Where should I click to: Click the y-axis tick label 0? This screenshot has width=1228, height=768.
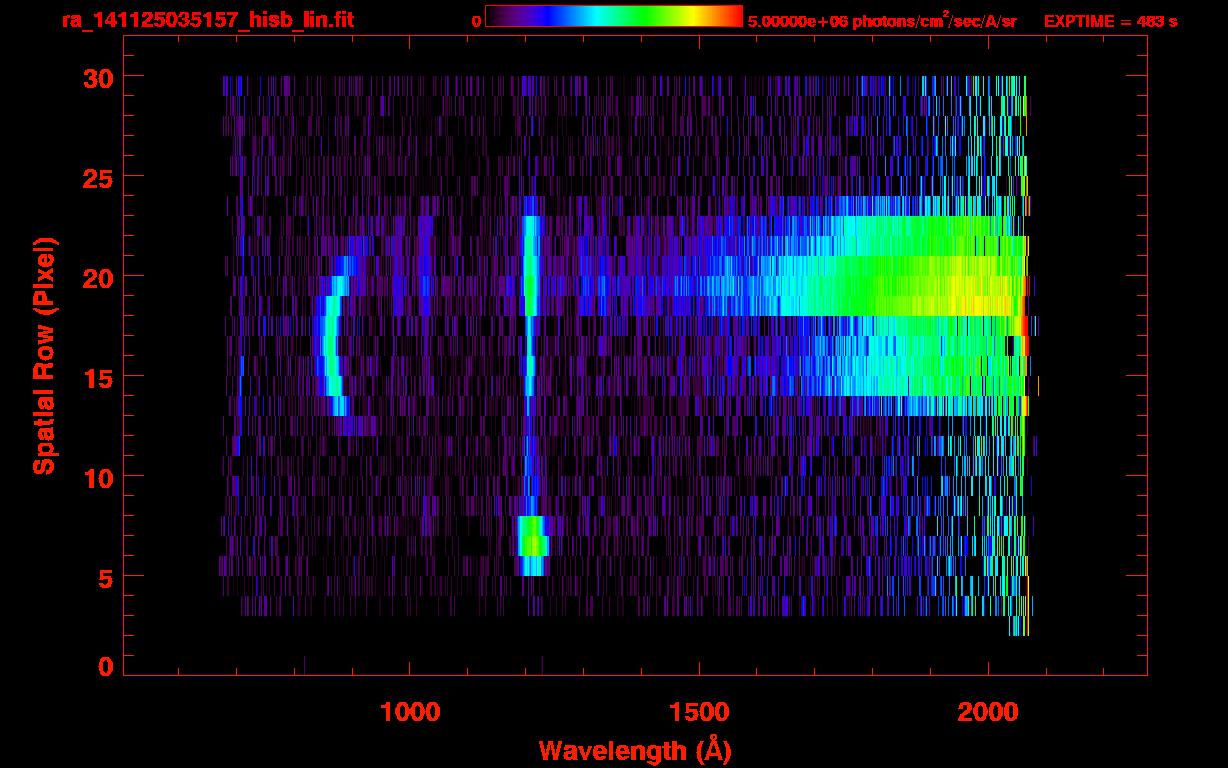[x=105, y=667]
